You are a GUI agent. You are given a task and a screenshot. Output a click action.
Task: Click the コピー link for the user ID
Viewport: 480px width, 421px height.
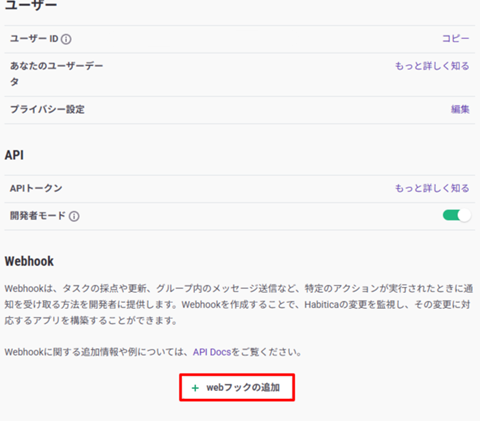point(455,39)
